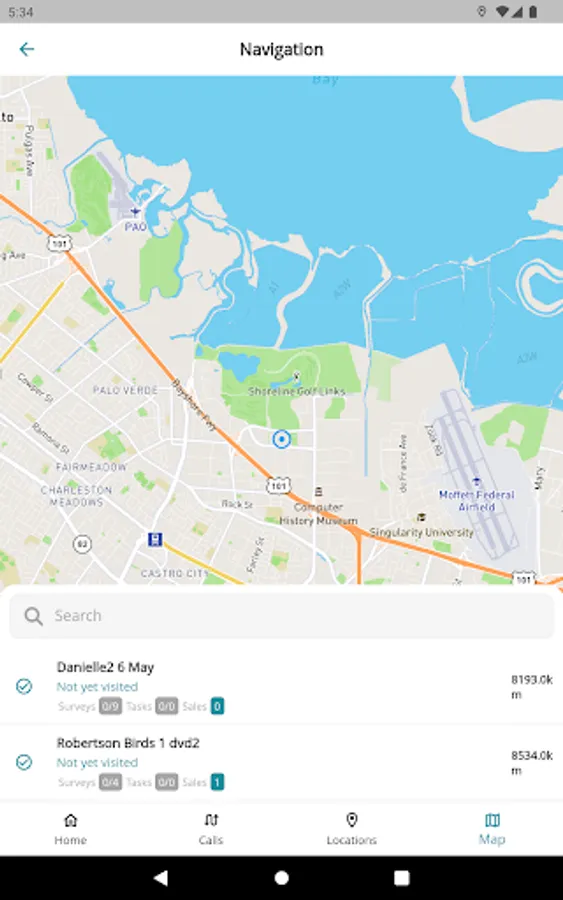The image size is (563, 900).
Task: Tap the Computer History Museum marker
Action: coord(319,492)
